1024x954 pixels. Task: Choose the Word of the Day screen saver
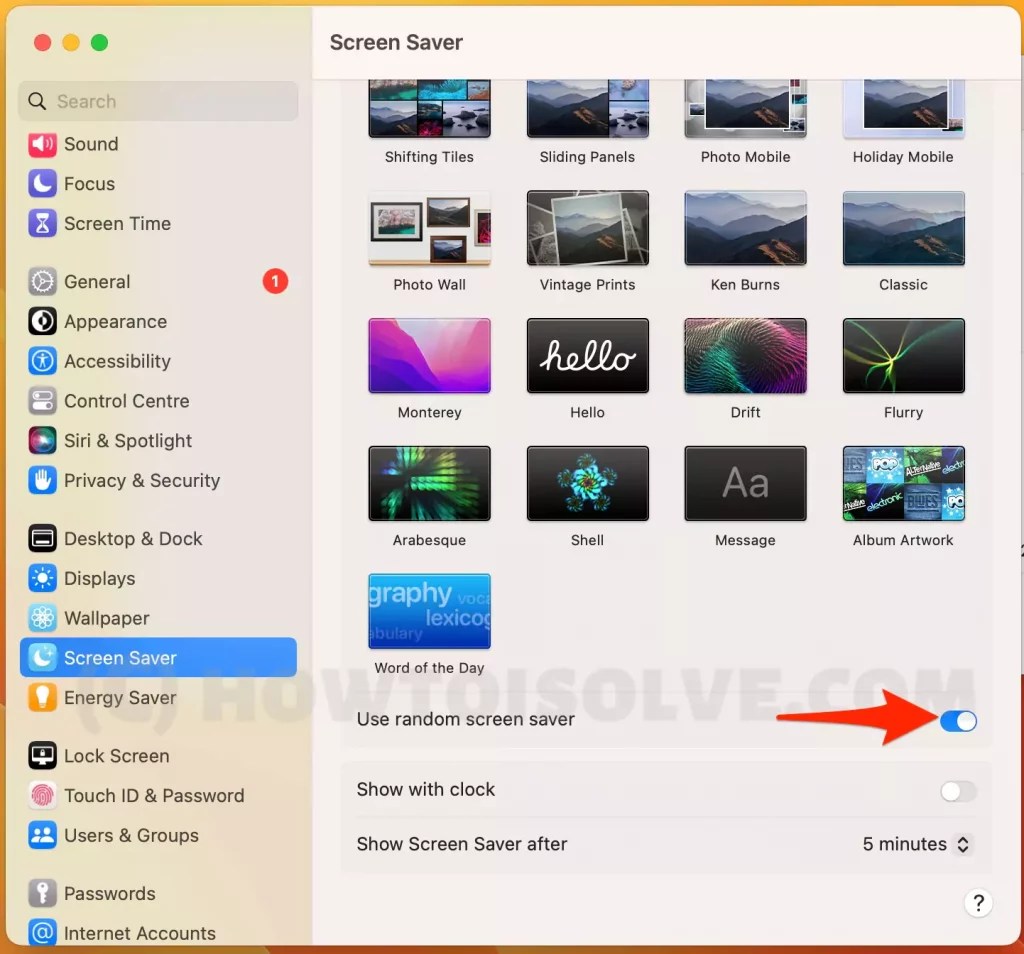coord(429,611)
